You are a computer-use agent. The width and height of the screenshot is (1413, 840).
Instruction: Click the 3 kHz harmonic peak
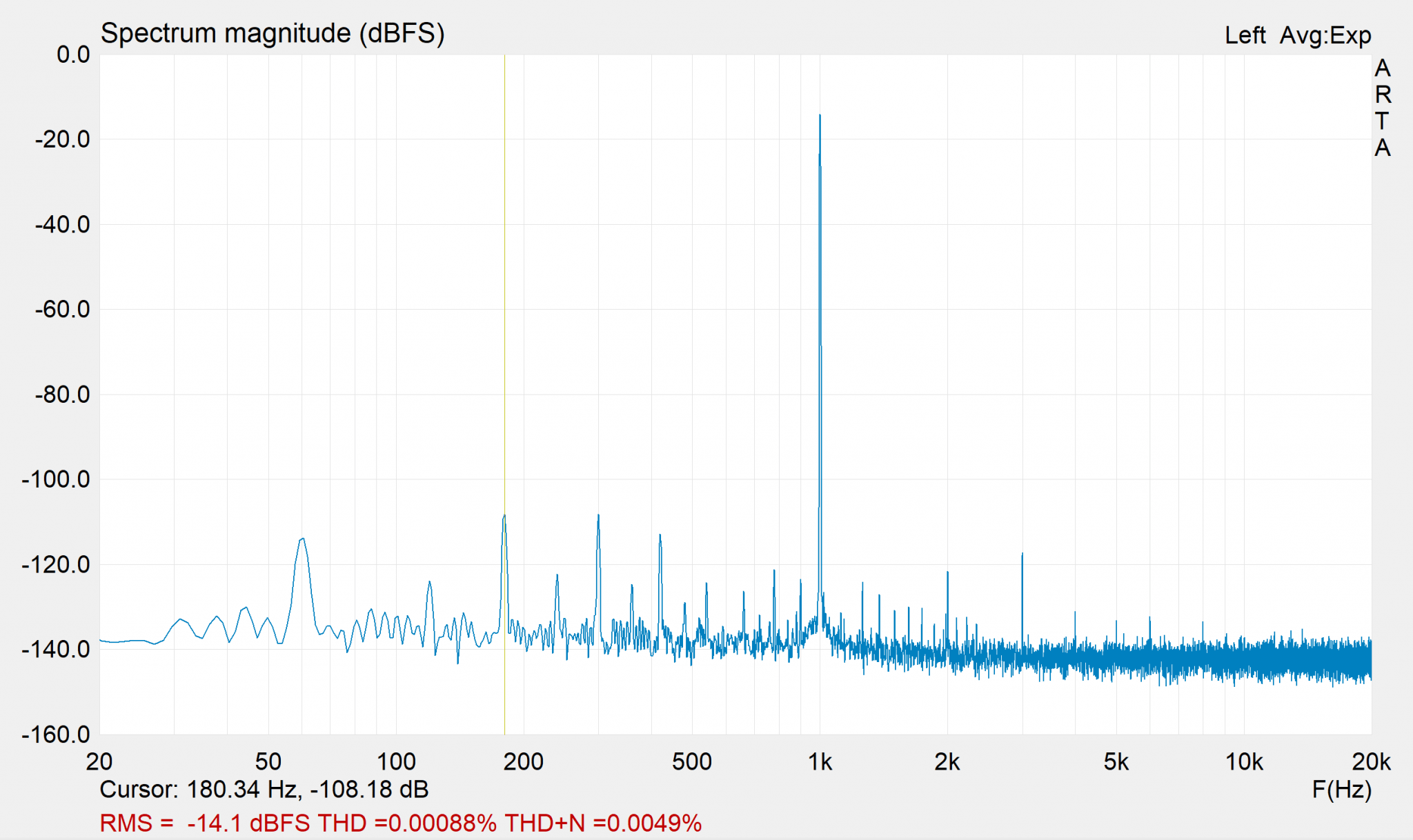pos(1022,555)
